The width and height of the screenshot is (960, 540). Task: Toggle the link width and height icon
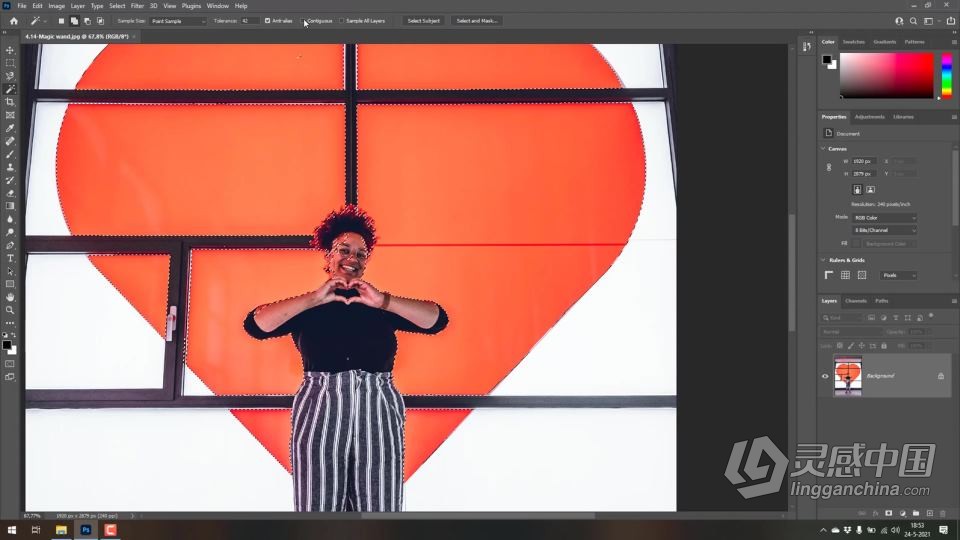829,167
